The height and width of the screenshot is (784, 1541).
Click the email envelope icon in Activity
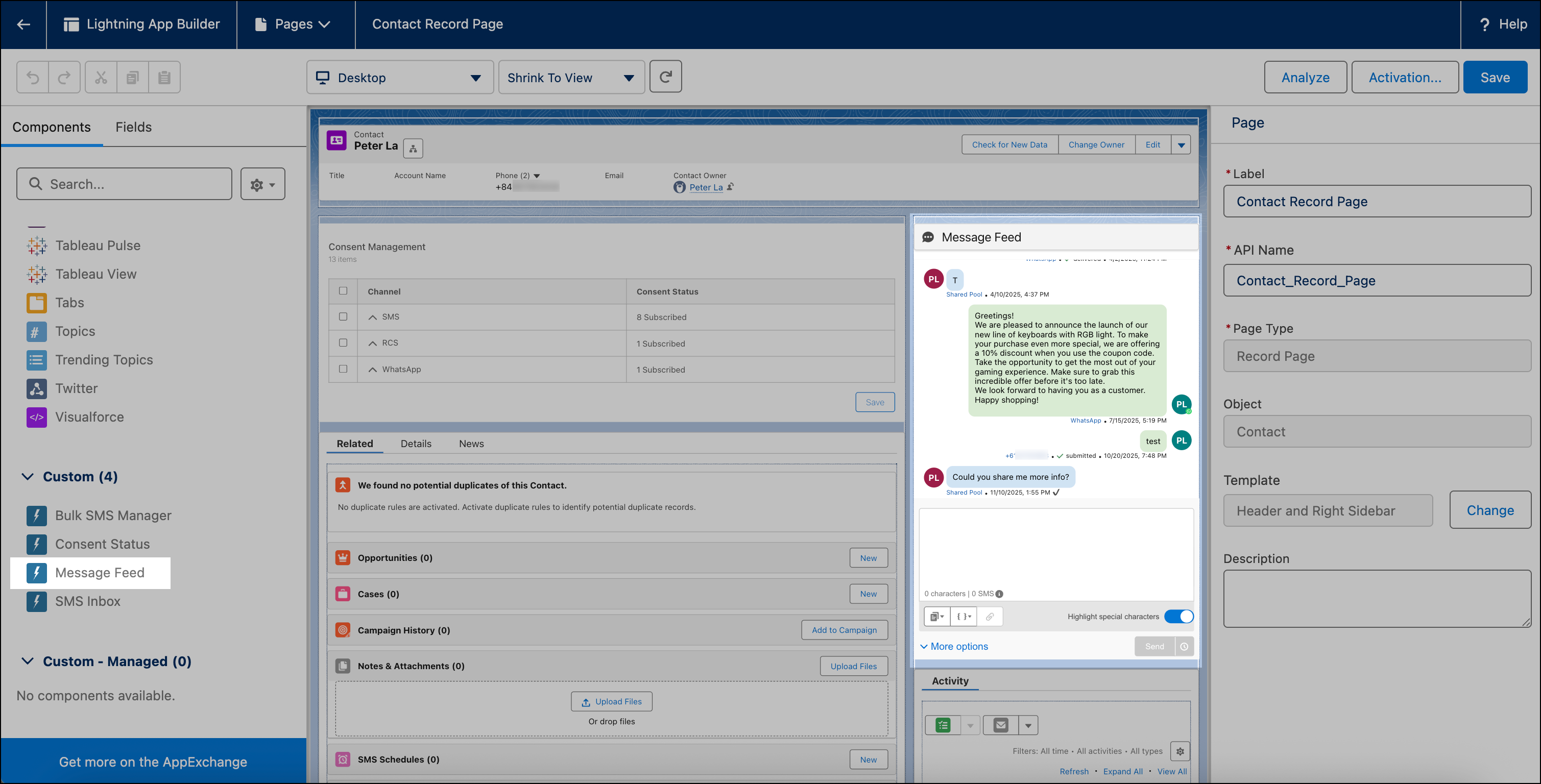pyautogui.click(x=1001, y=725)
